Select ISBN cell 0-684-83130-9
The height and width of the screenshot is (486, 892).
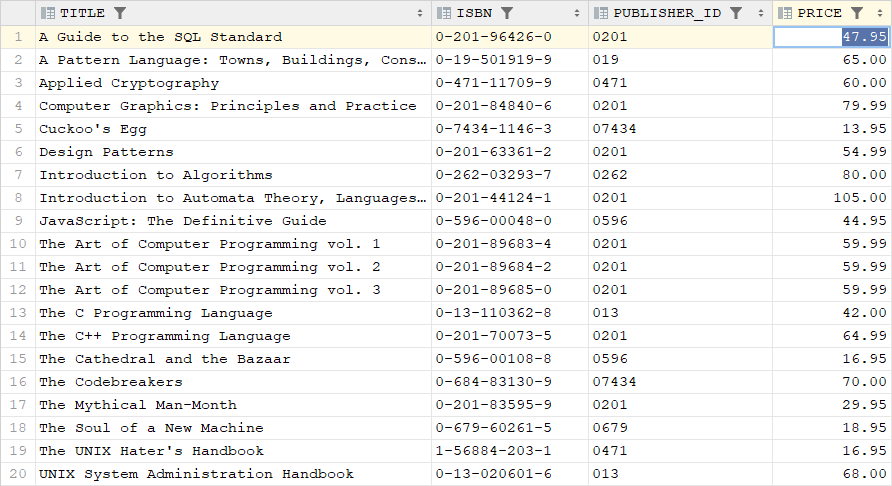pyautogui.click(x=510, y=382)
